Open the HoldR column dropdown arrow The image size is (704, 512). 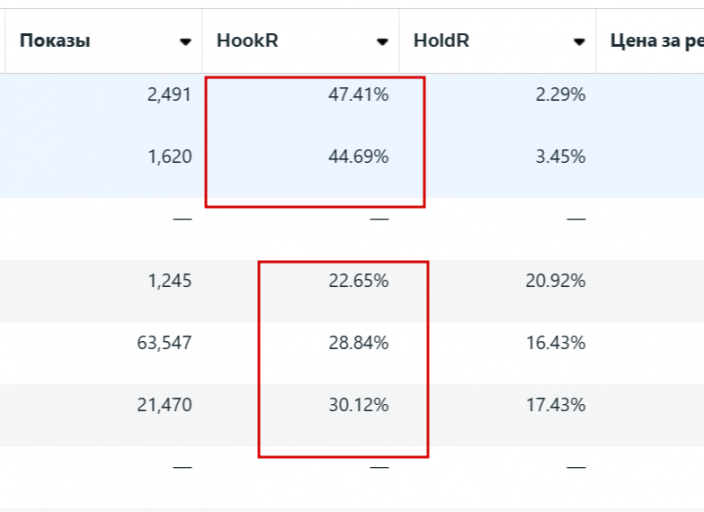coord(579,42)
